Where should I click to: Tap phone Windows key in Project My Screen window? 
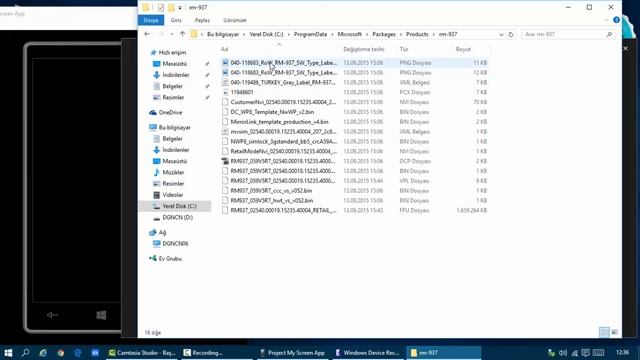coord(101,315)
